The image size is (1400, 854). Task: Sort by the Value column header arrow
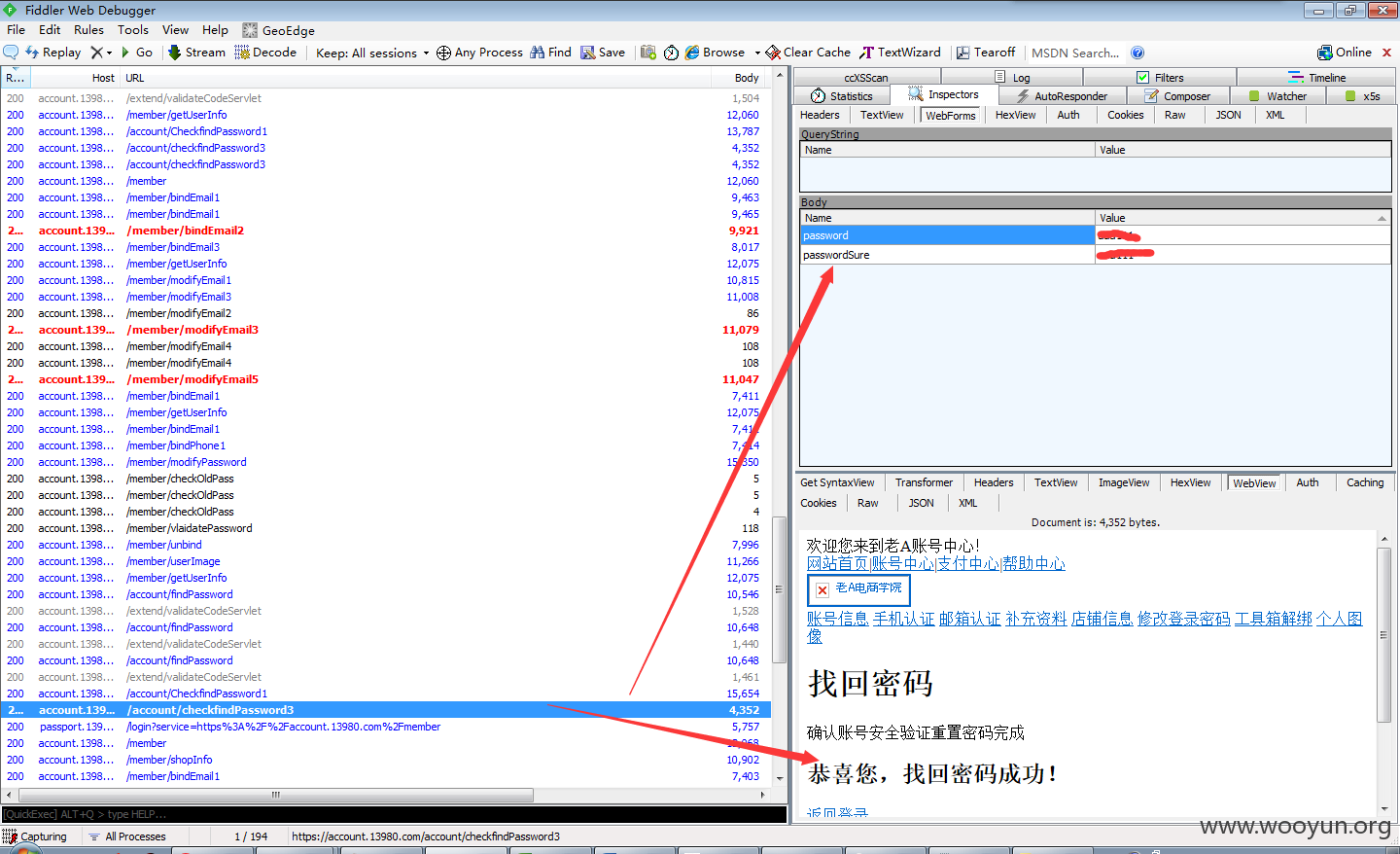(1382, 218)
